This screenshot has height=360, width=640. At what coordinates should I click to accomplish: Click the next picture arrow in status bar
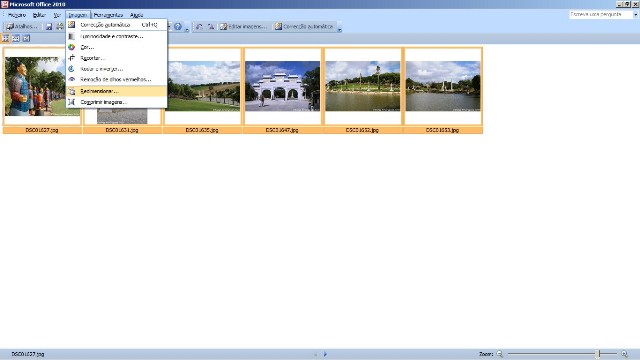[325, 354]
